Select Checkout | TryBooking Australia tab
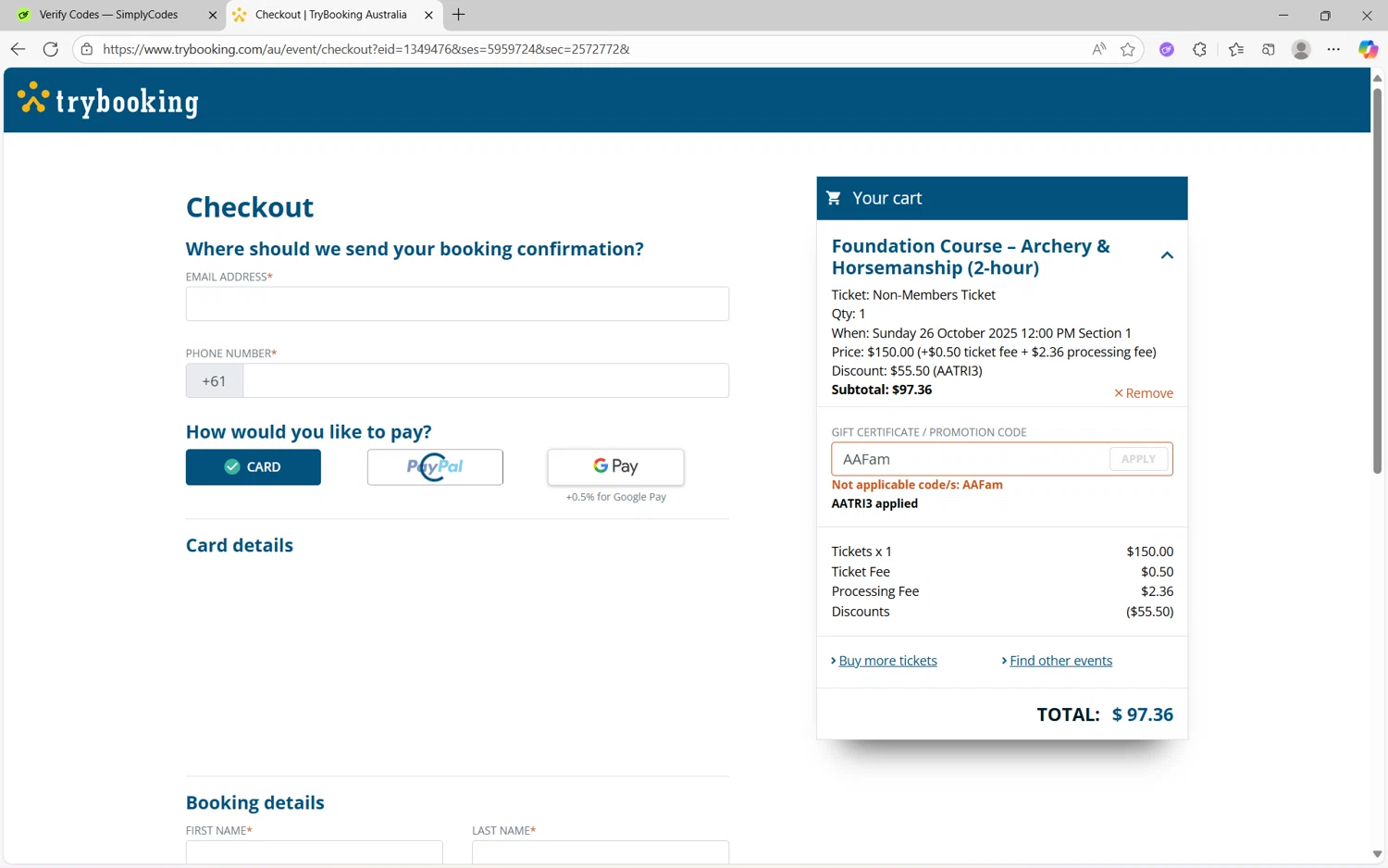 [330, 15]
